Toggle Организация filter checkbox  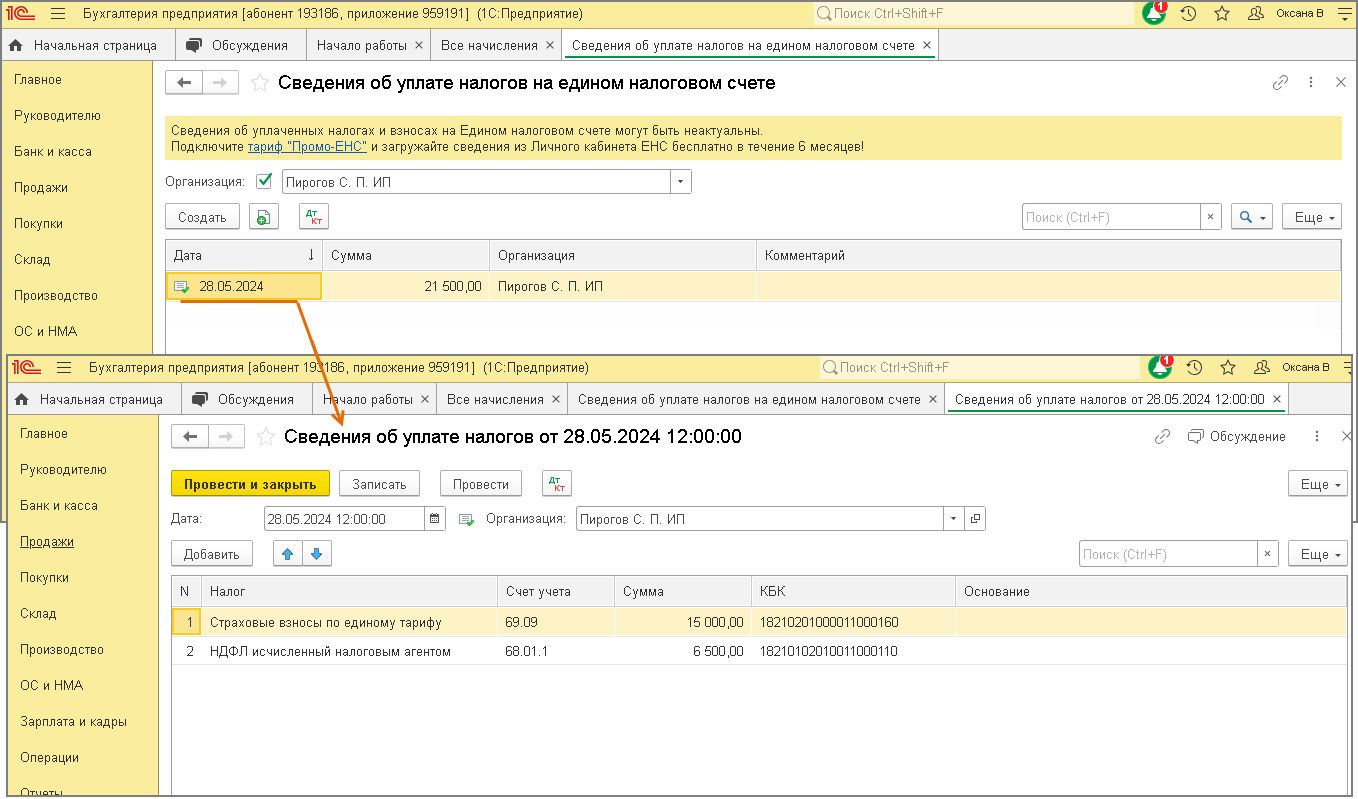tap(264, 182)
